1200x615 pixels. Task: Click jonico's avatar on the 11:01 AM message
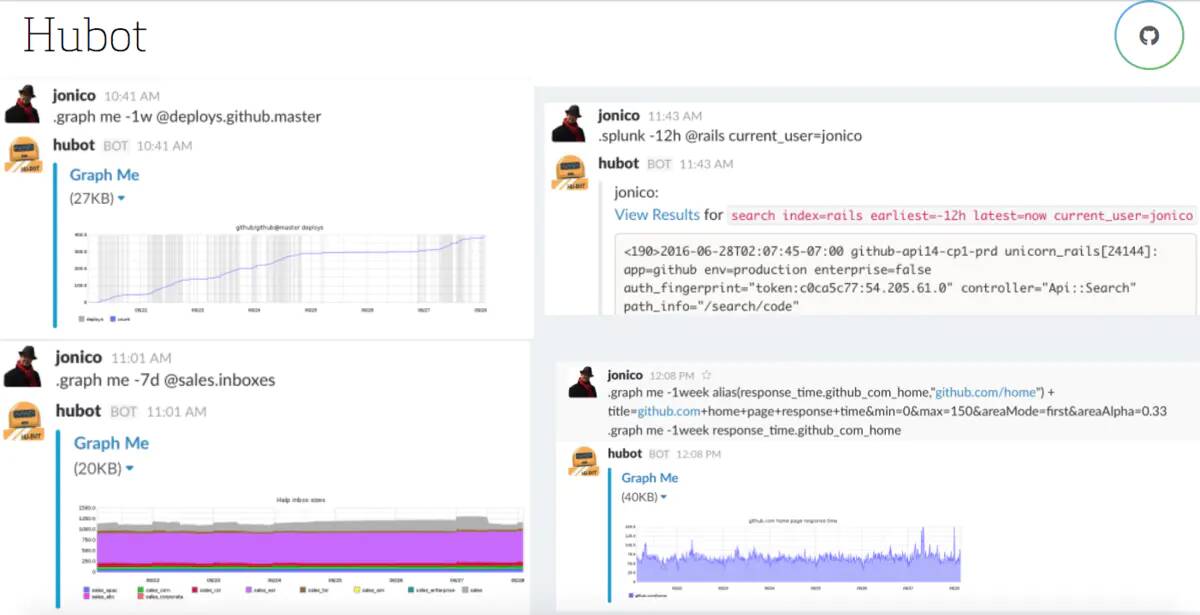tap(22, 367)
